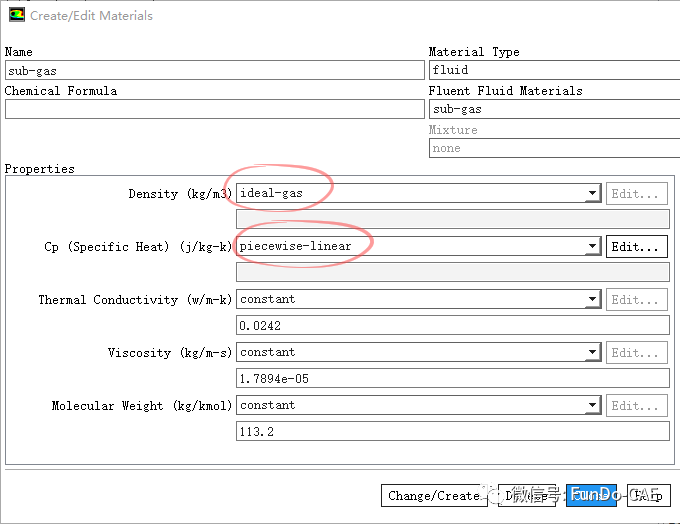Click Viscosity value 1.7894e-05 field
680x524 pixels.
click(x=452, y=378)
